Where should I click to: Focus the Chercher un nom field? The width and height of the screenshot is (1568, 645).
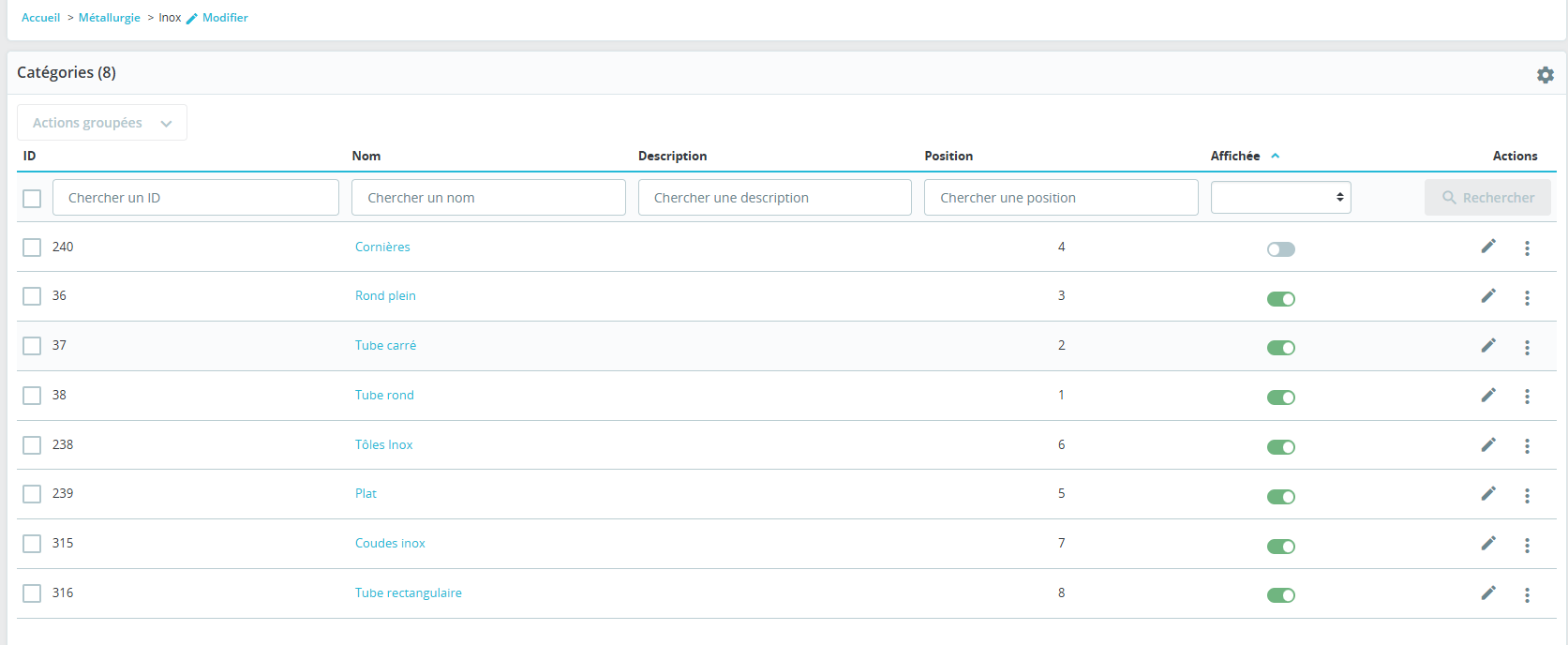[488, 198]
